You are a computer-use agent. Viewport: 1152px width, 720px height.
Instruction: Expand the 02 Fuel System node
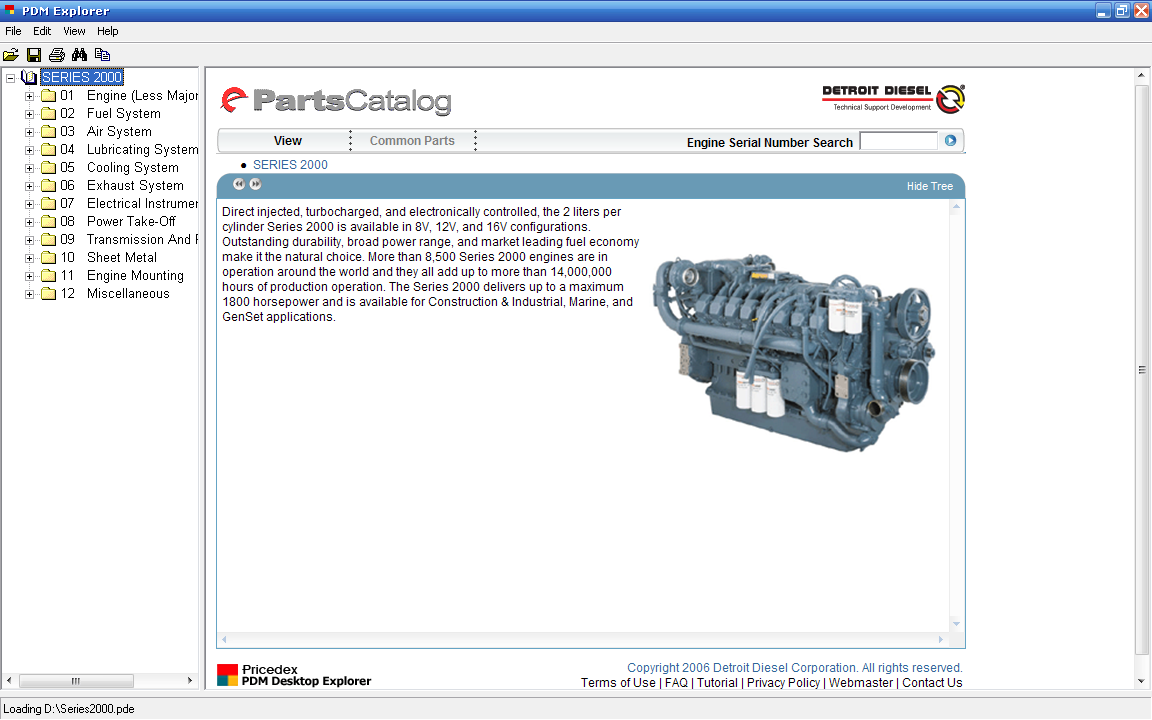point(29,114)
